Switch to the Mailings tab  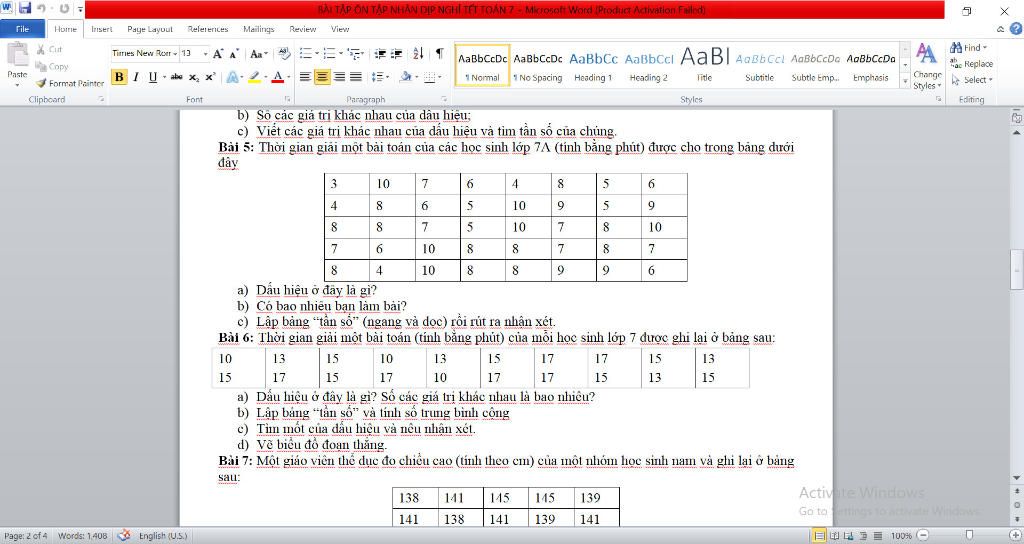tap(259, 29)
